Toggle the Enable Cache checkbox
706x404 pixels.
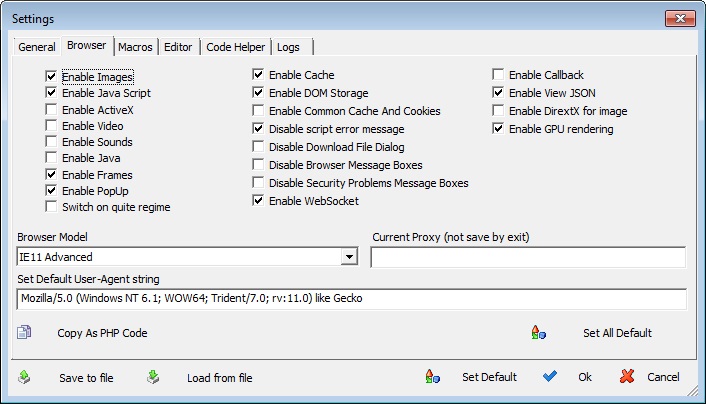tap(258, 74)
